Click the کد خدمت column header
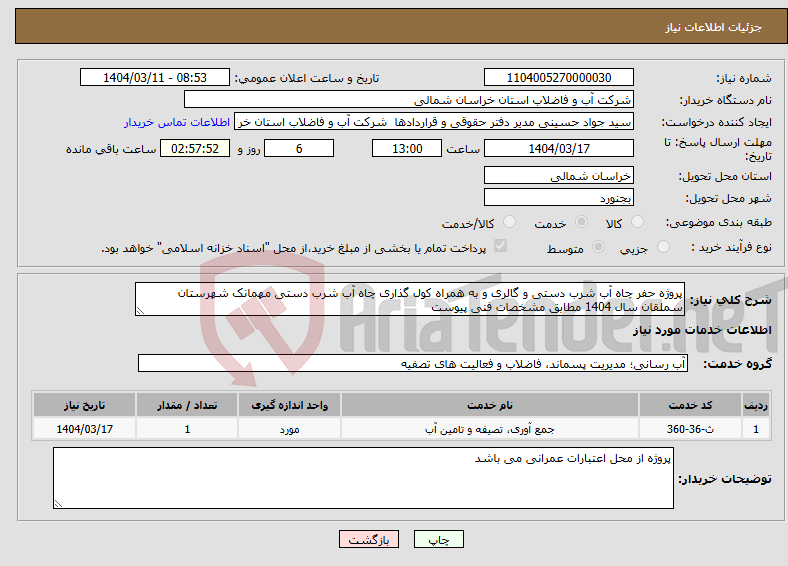The width and height of the screenshot is (788, 566). pos(691,405)
